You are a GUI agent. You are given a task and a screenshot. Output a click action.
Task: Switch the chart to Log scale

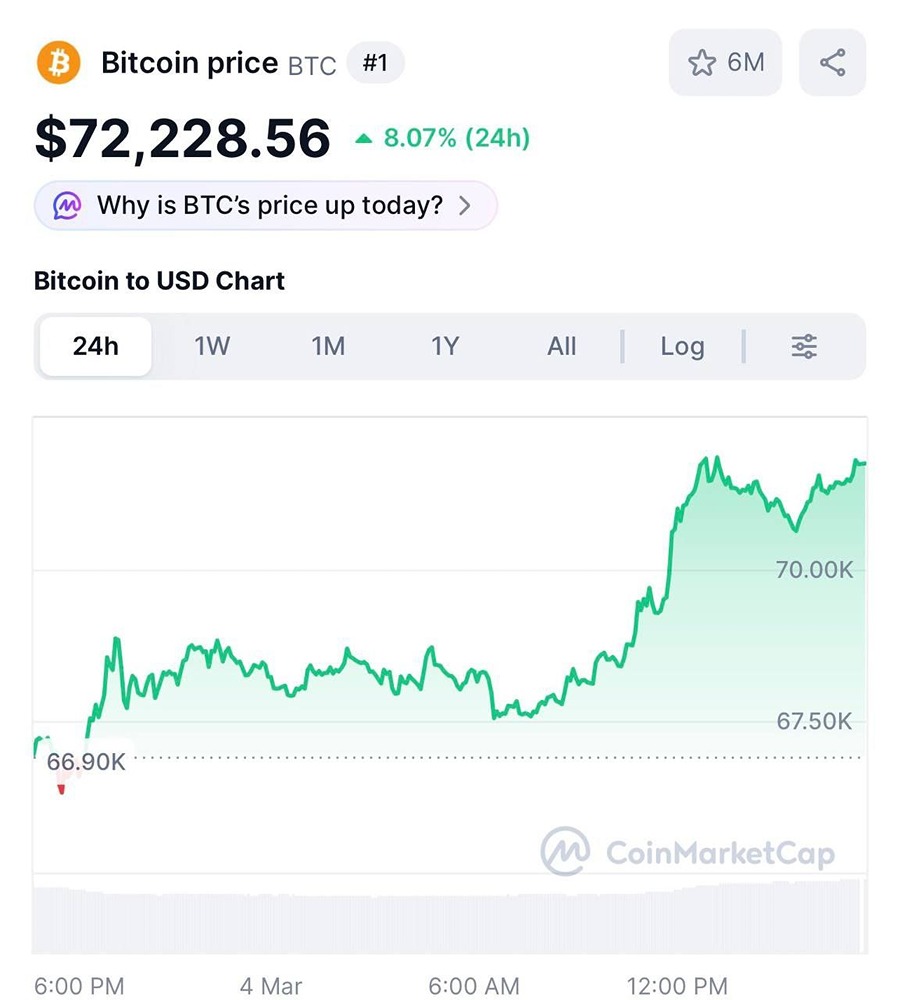click(x=682, y=346)
